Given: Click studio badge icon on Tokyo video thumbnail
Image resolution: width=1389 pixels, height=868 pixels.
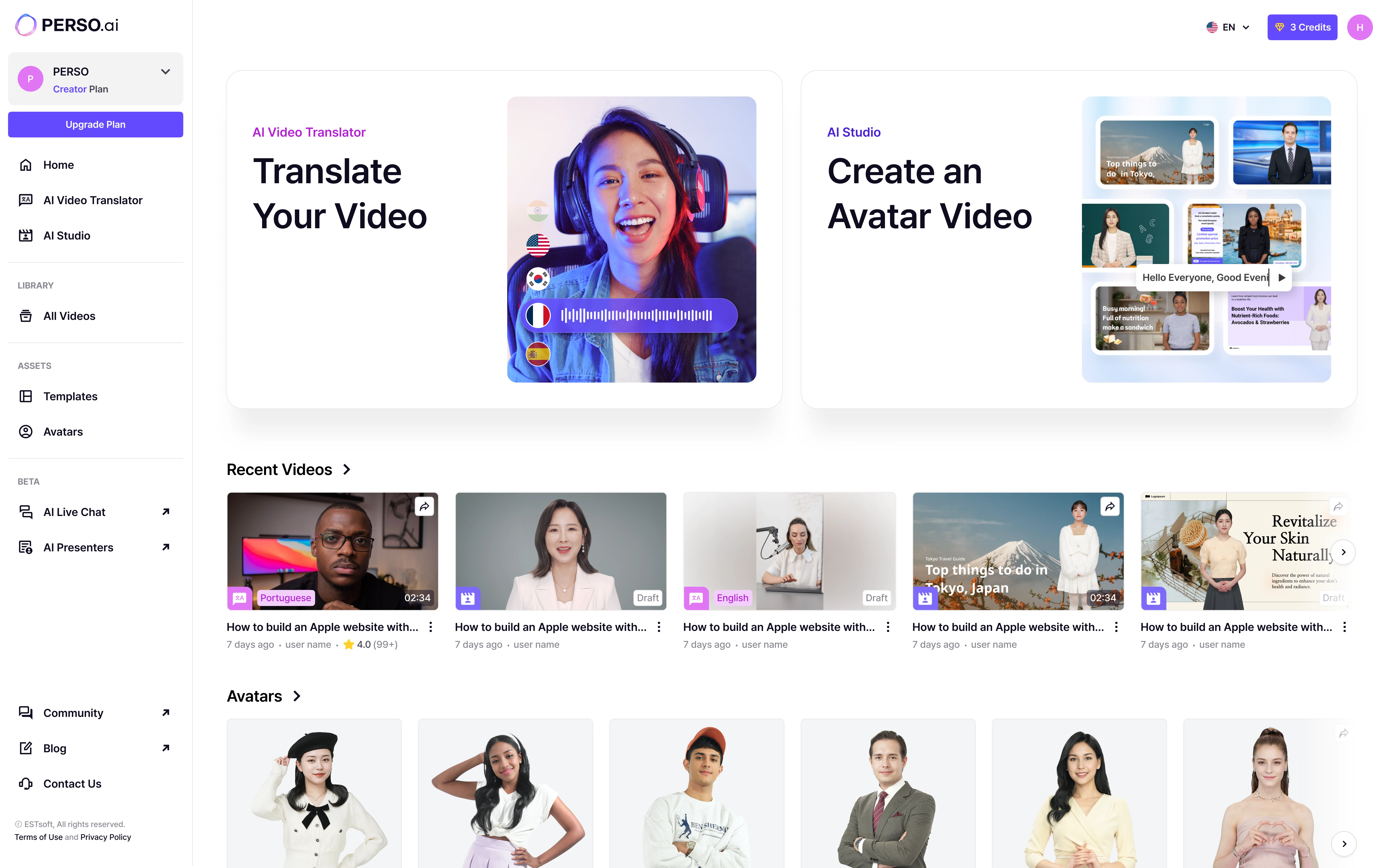Looking at the screenshot, I should click(x=925, y=598).
